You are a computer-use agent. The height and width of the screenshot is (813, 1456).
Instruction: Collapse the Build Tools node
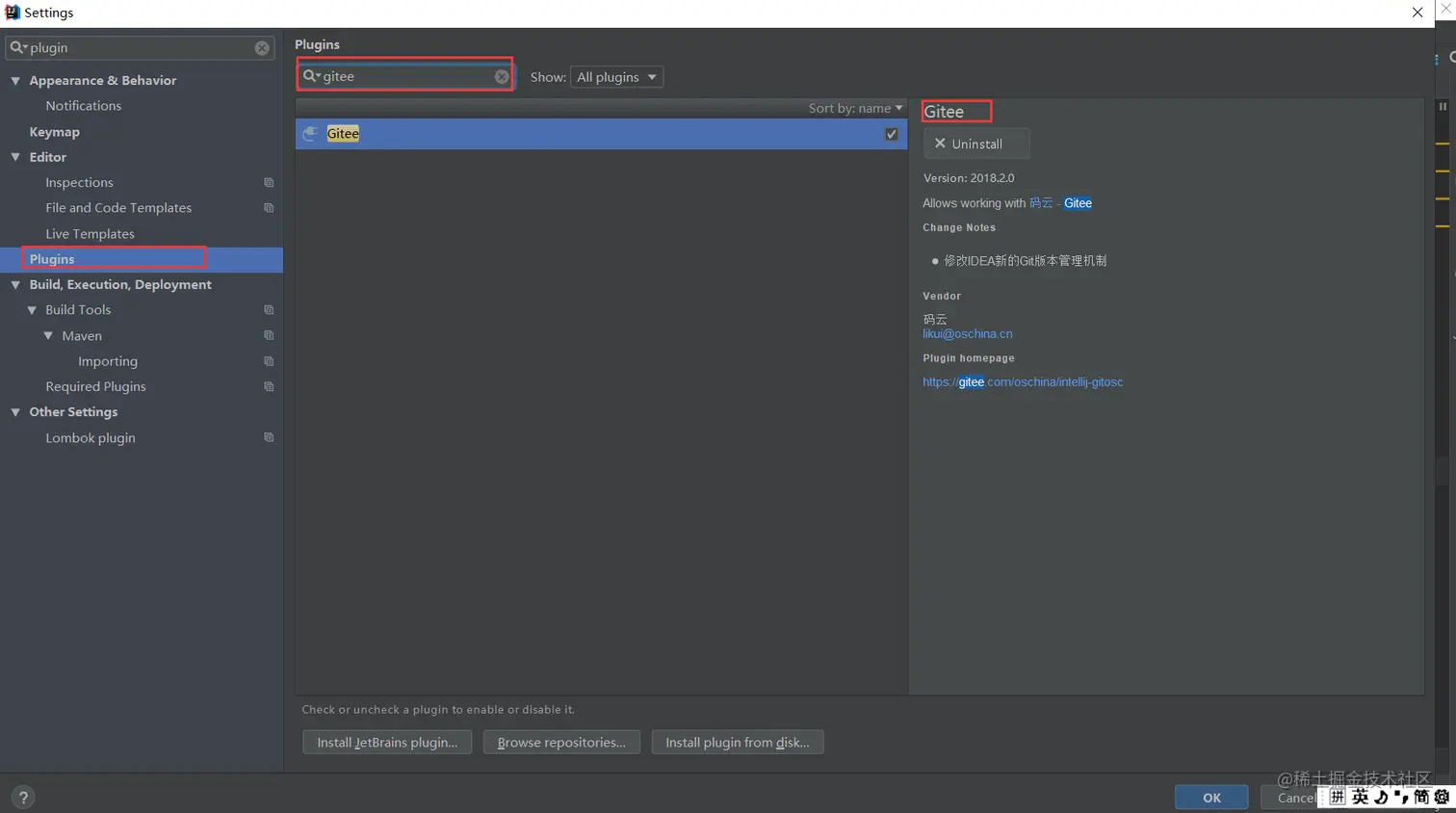pyautogui.click(x=32, y=310)
